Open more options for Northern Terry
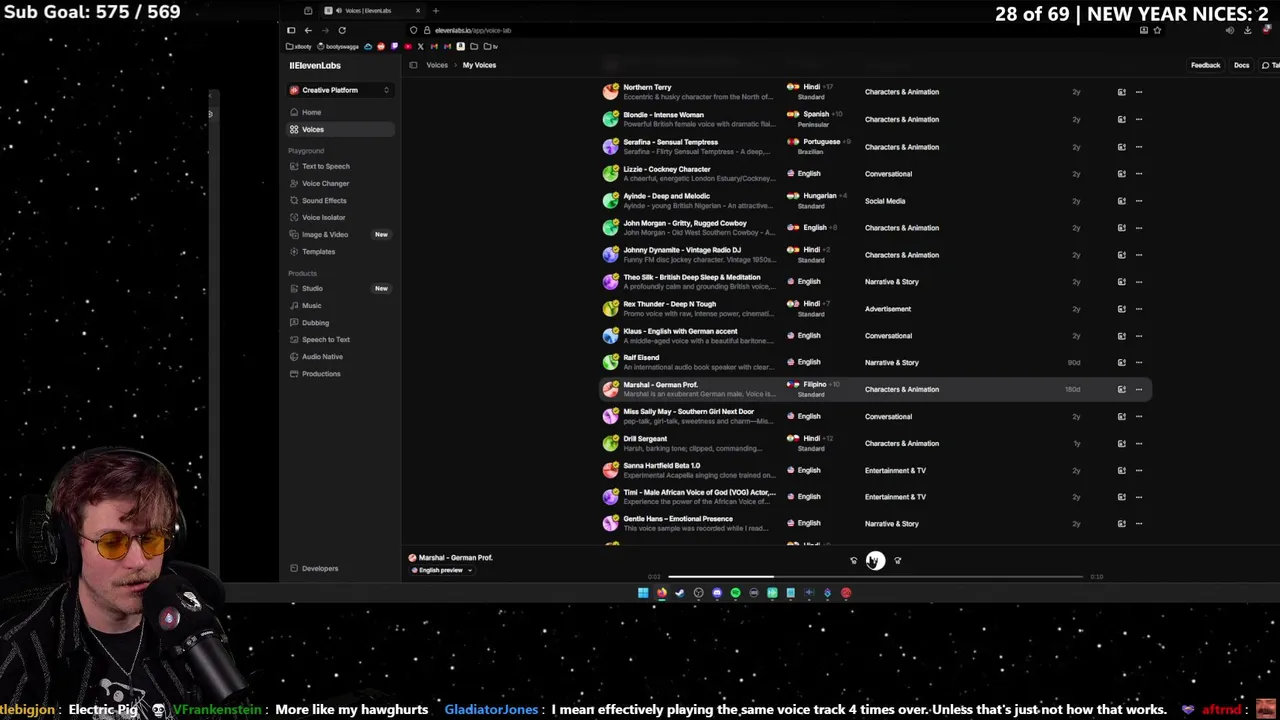The width and height of the screenshot is (1280, 720). 1138,92
